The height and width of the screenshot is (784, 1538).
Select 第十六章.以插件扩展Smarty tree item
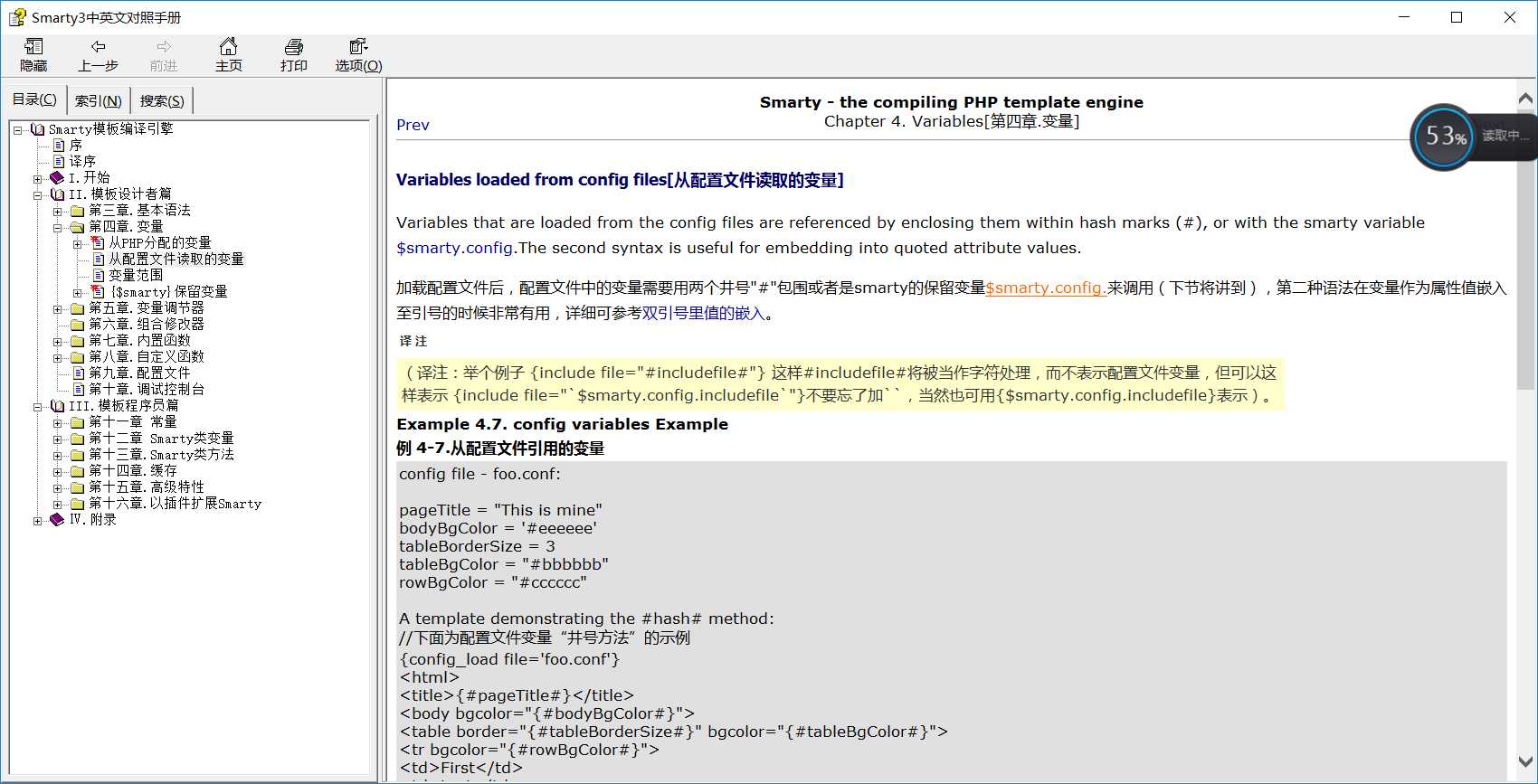[x=175, y=504]
